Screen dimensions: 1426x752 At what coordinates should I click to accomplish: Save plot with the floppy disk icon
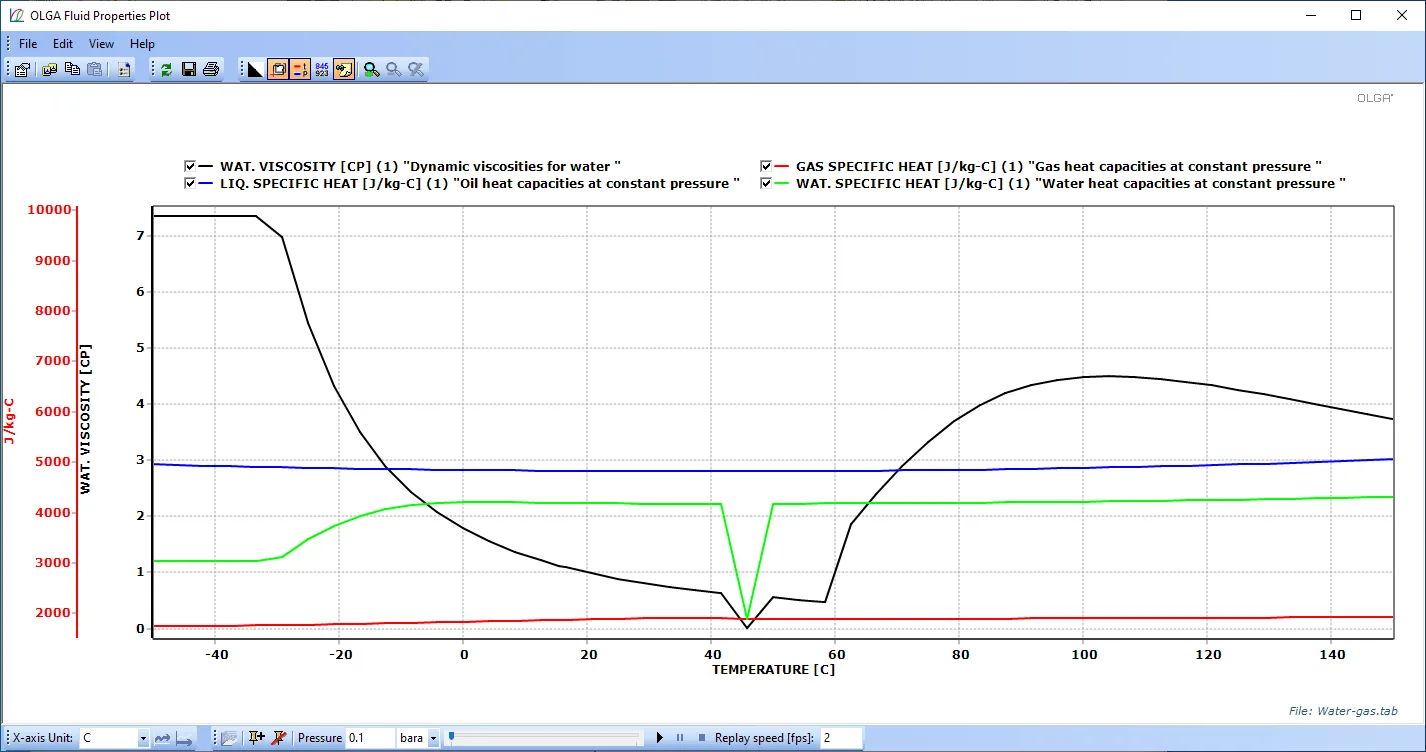[189, 69]
